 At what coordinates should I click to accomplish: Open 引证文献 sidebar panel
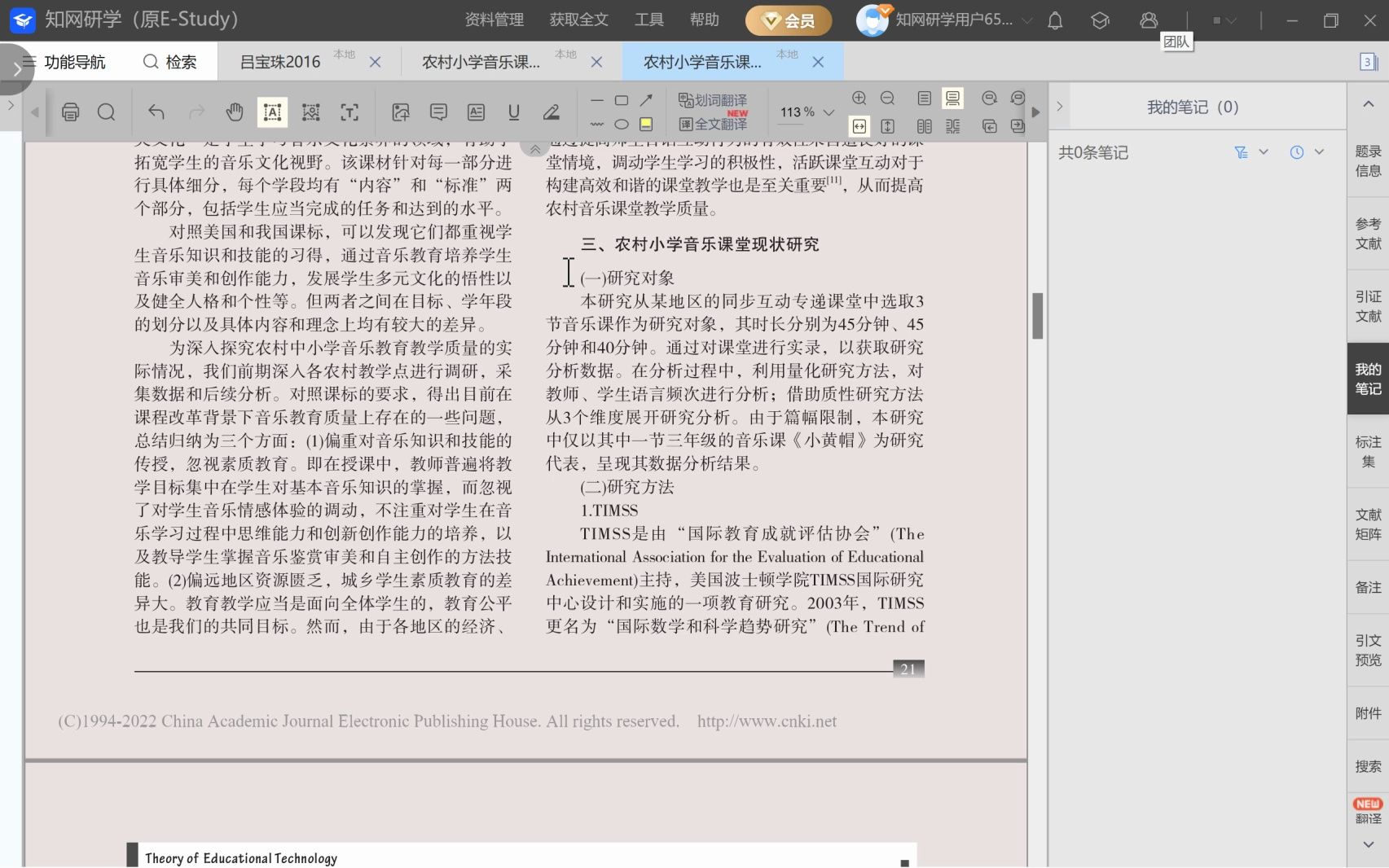(x=1368, y=306)
